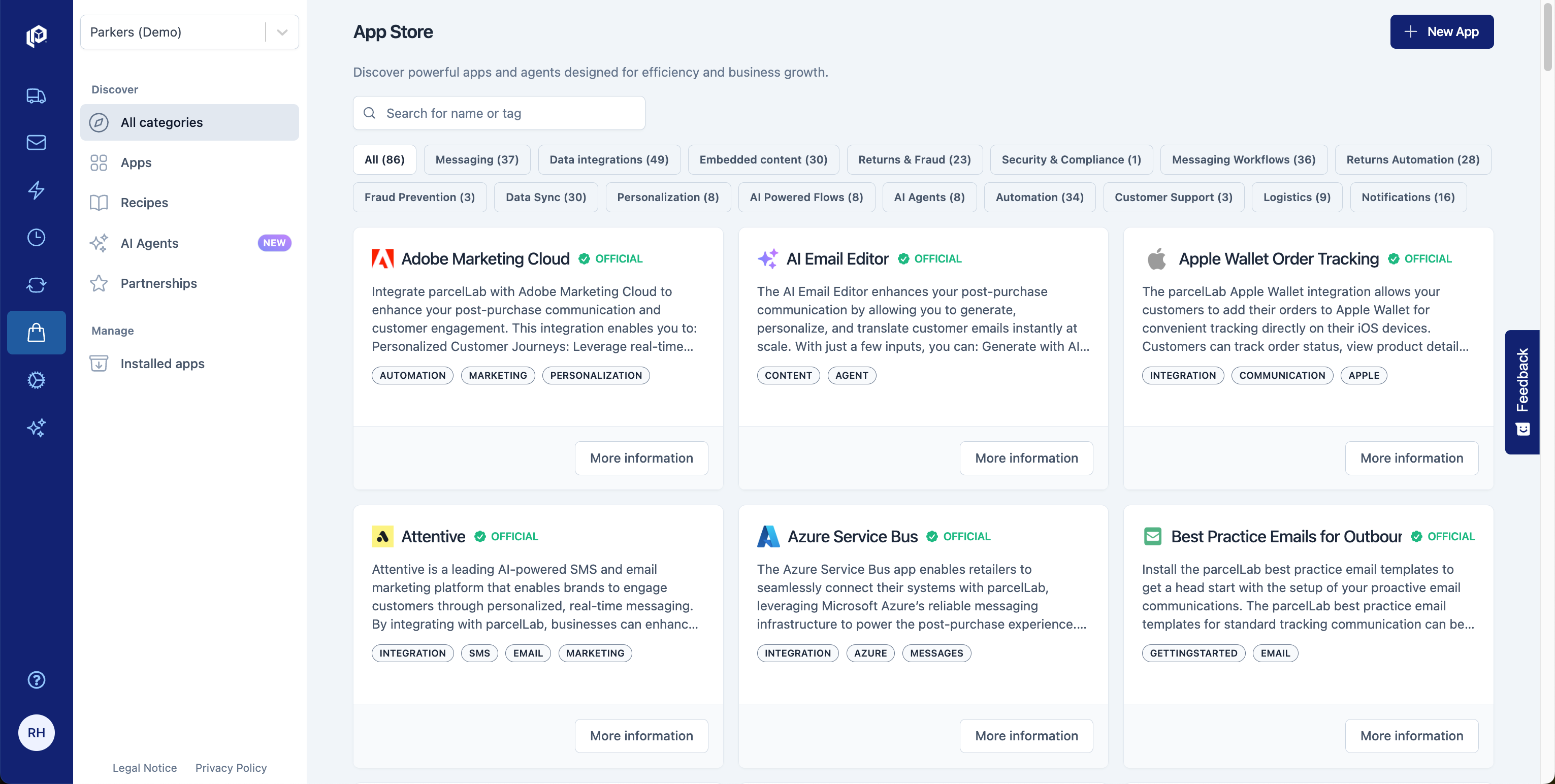Click the New App button
This screenshot has width=1555, height=784.
[x=1441, y=31]
